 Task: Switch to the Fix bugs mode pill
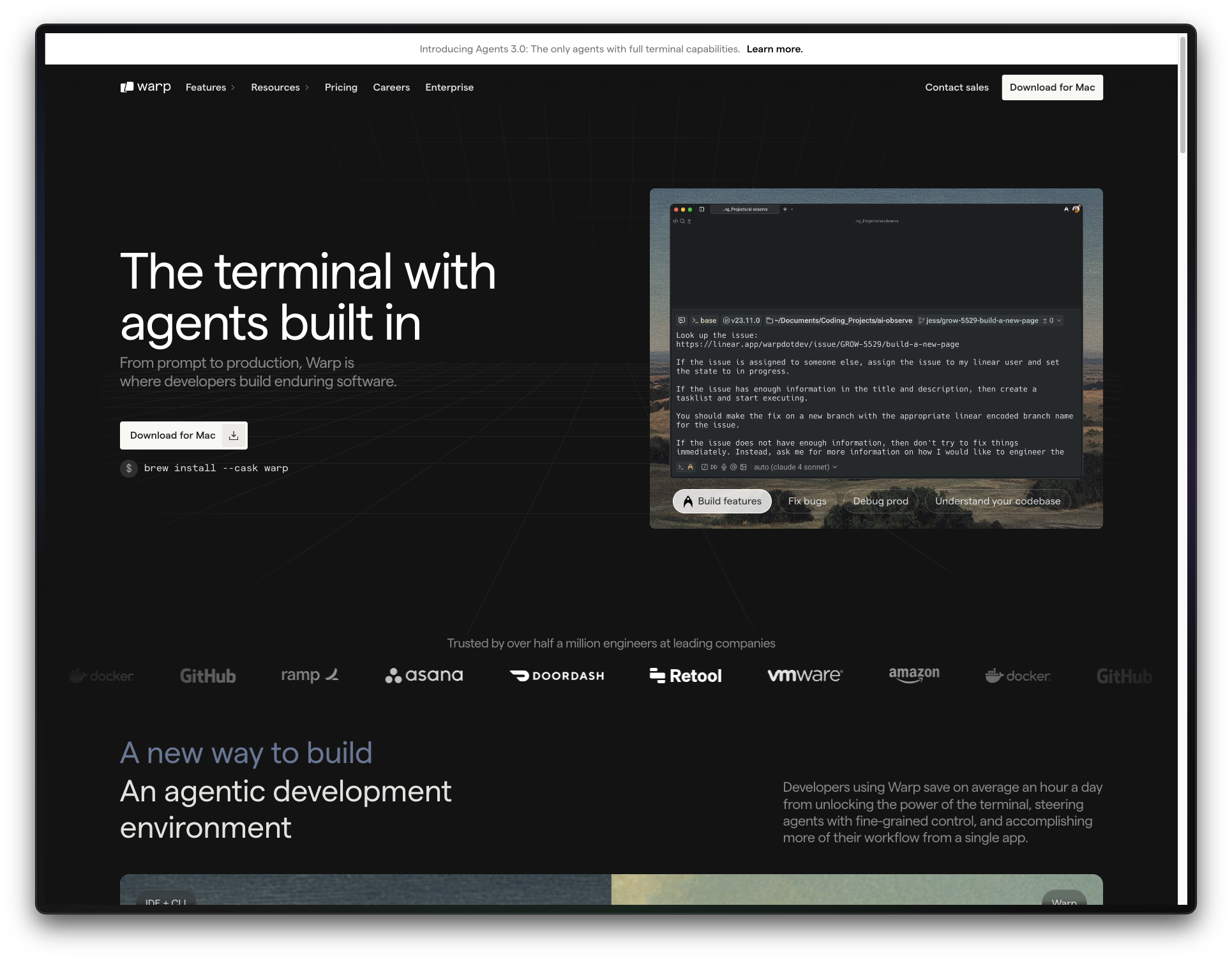point(807,501)
